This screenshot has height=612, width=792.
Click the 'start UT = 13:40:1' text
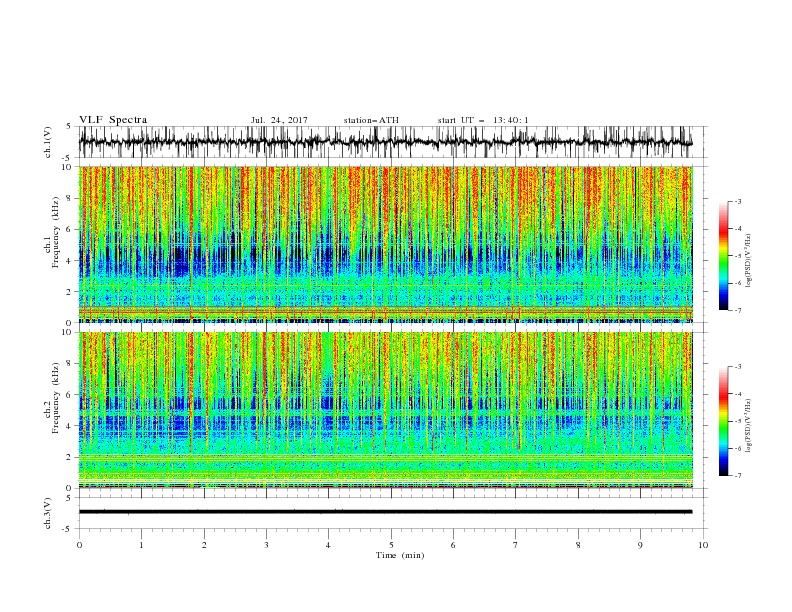tap(483, 120)
